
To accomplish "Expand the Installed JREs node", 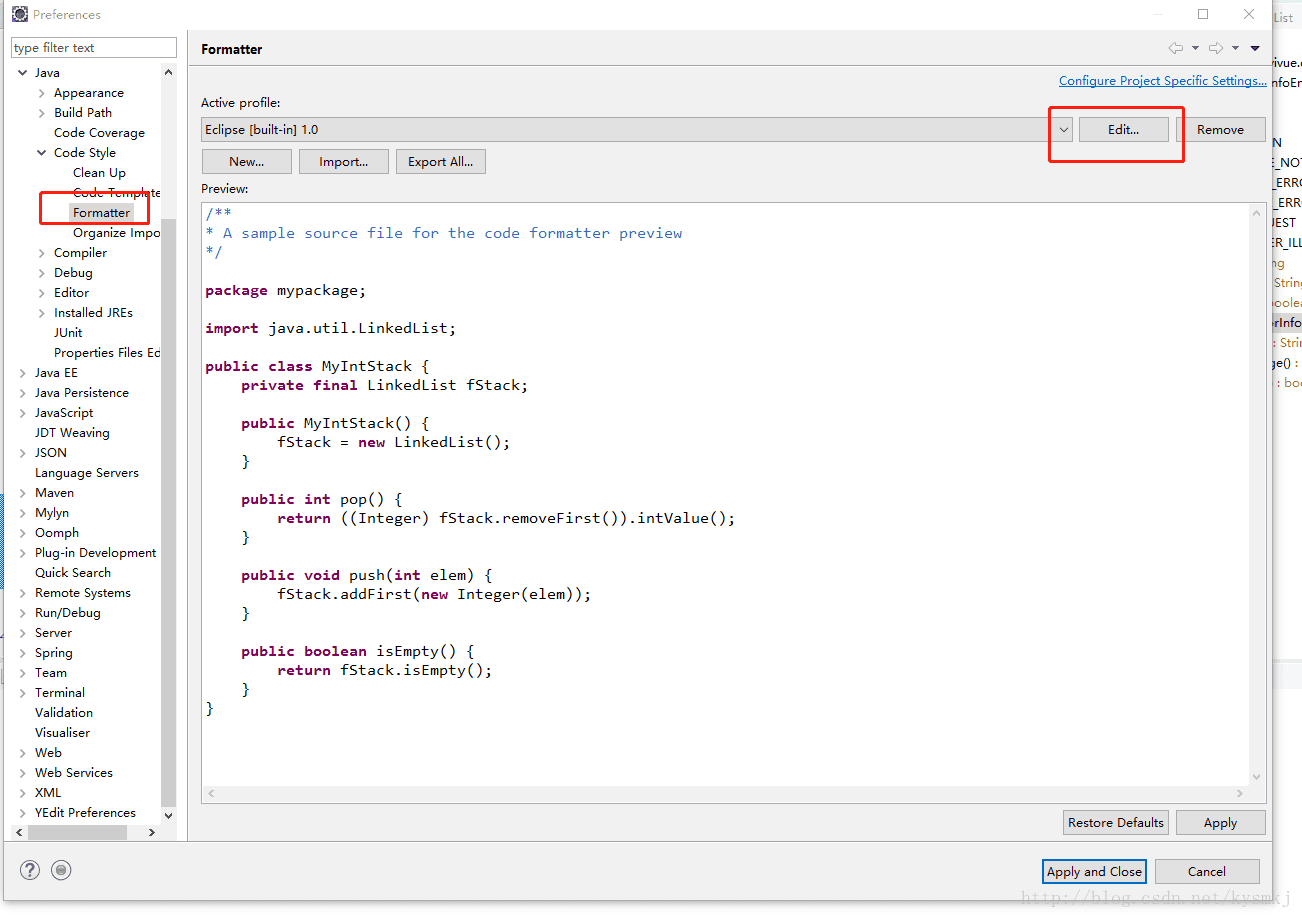I will point(42,313).
